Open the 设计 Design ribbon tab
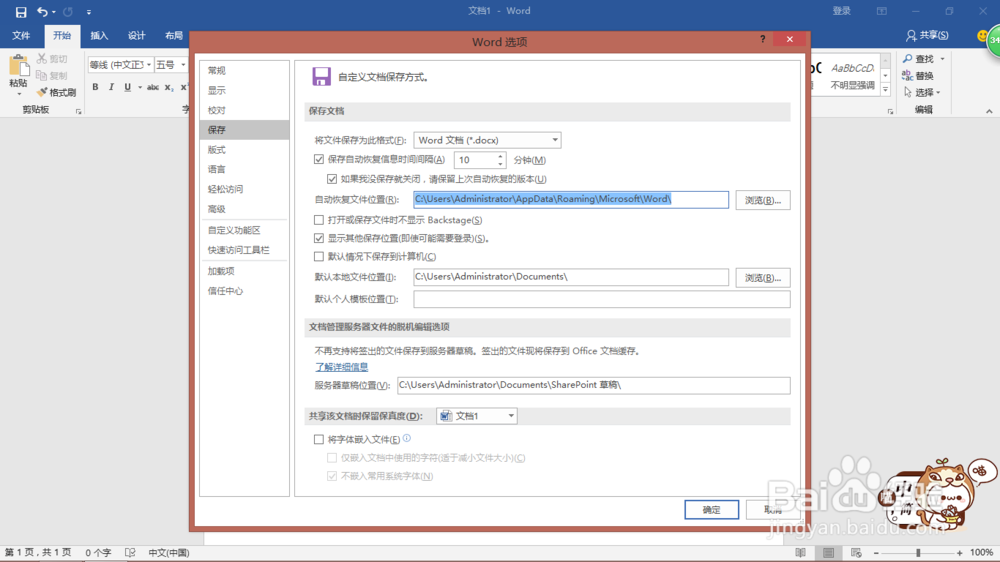The height and width of the screenshot is (562, 1000). tap(136, 36)
